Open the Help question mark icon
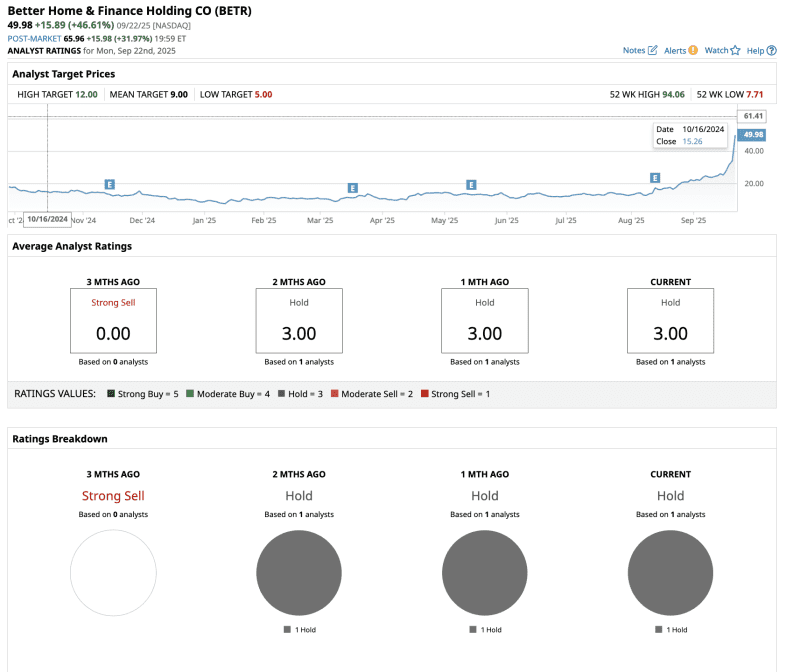800x672 pixels. pyautogui.click(x=771, y=50)
